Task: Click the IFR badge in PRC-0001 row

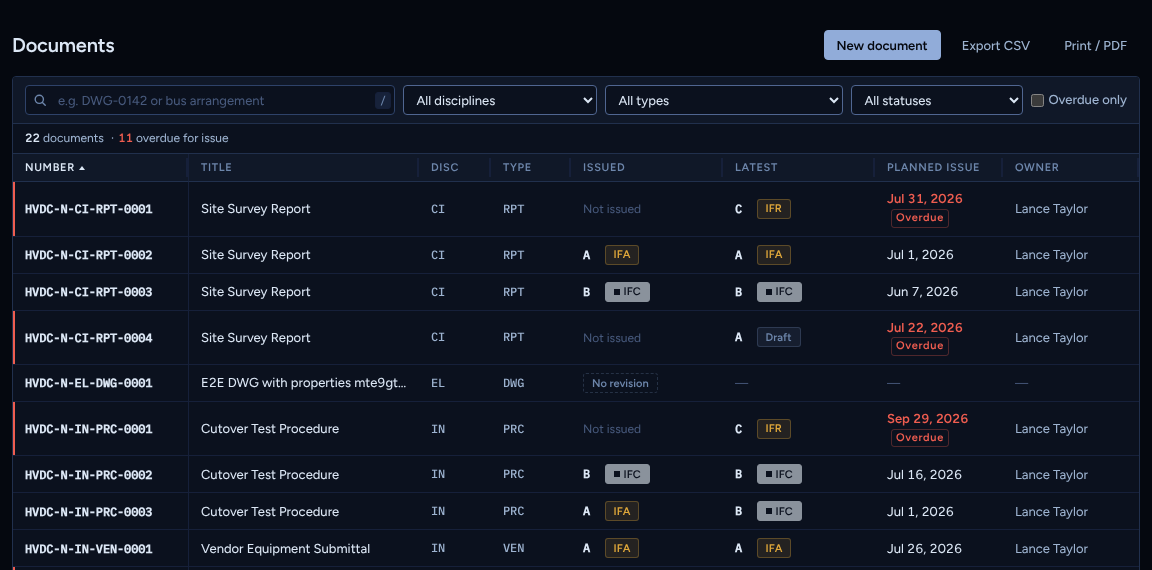Action: click(774, 428)
